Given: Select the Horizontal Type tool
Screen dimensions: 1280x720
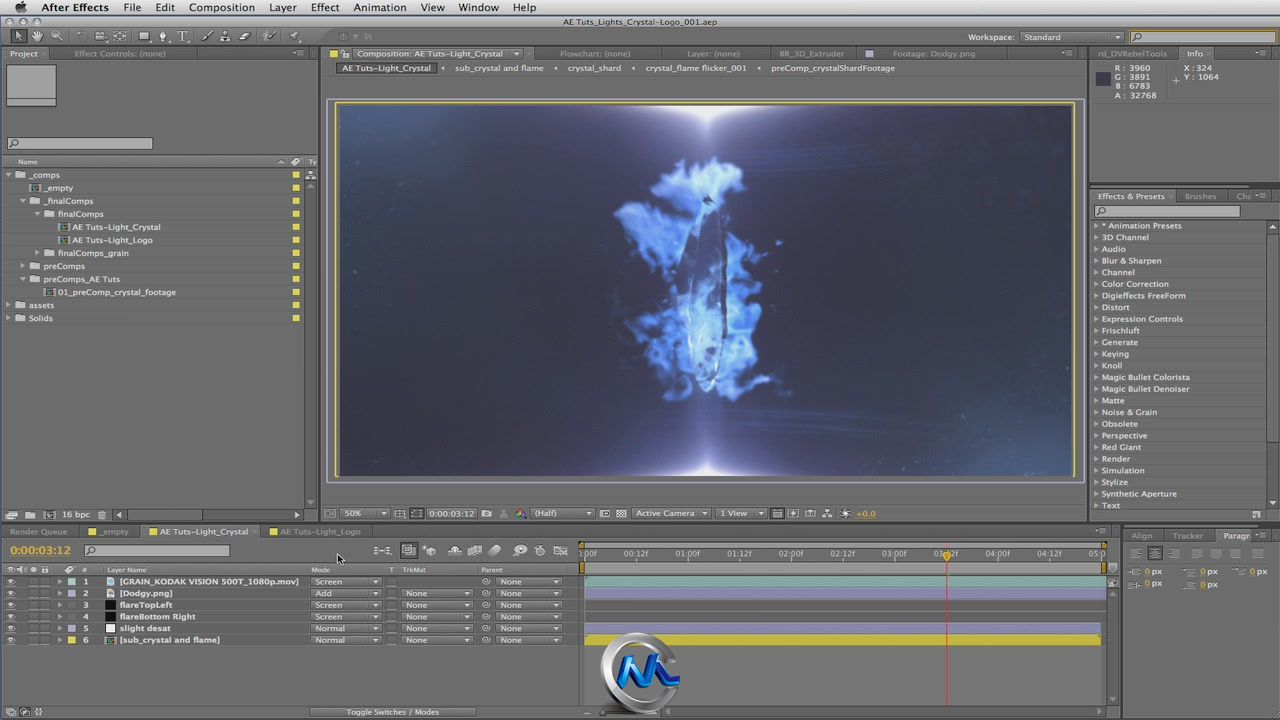Looking at the screenshot, I should [182, 36].
